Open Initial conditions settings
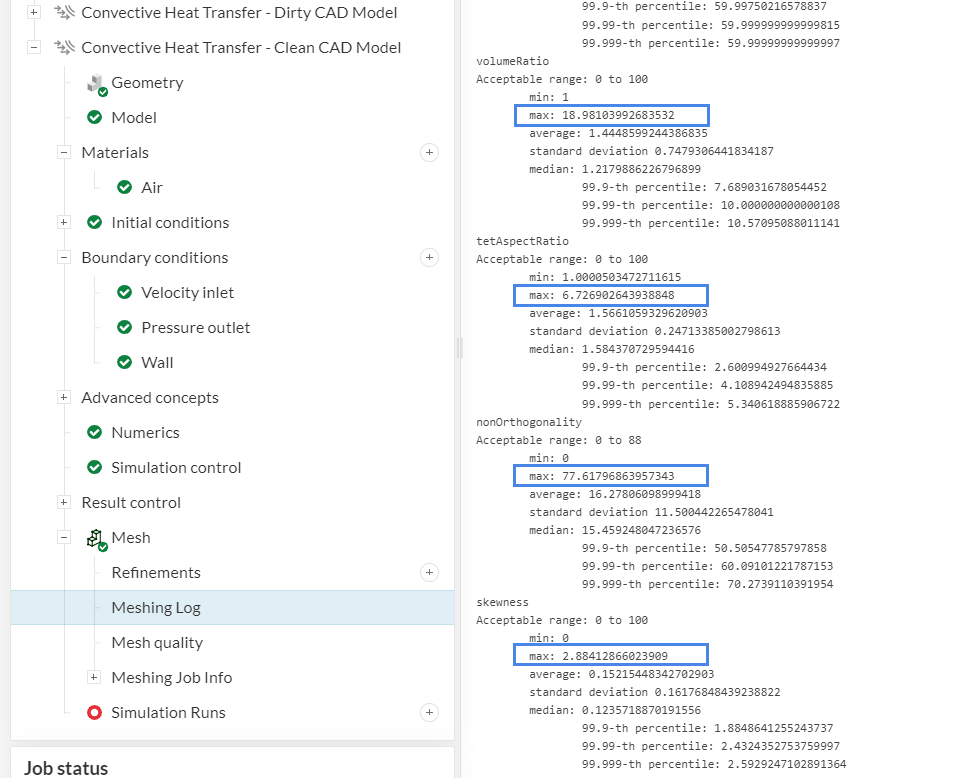Image resolution: width=967 pixels, height=778 pixels. point(170,223)
